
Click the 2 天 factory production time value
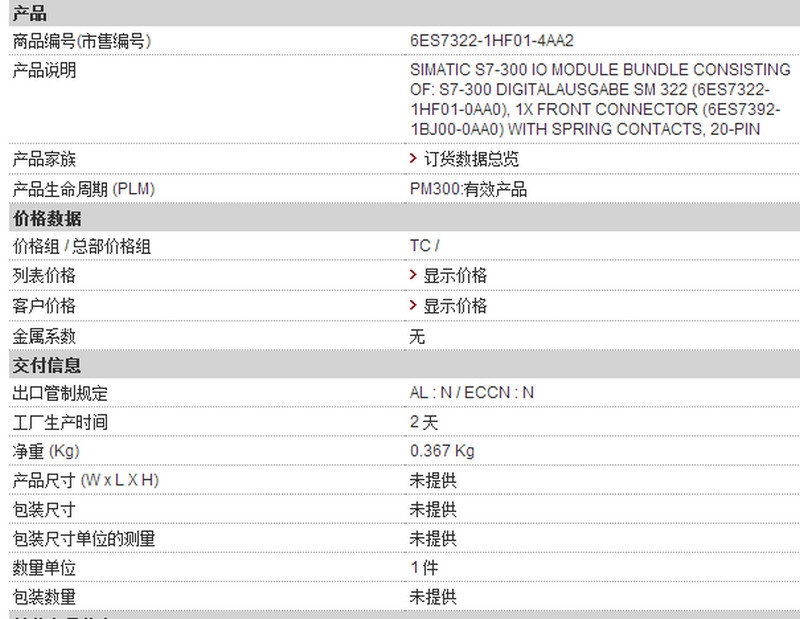(x=423, y=422)
